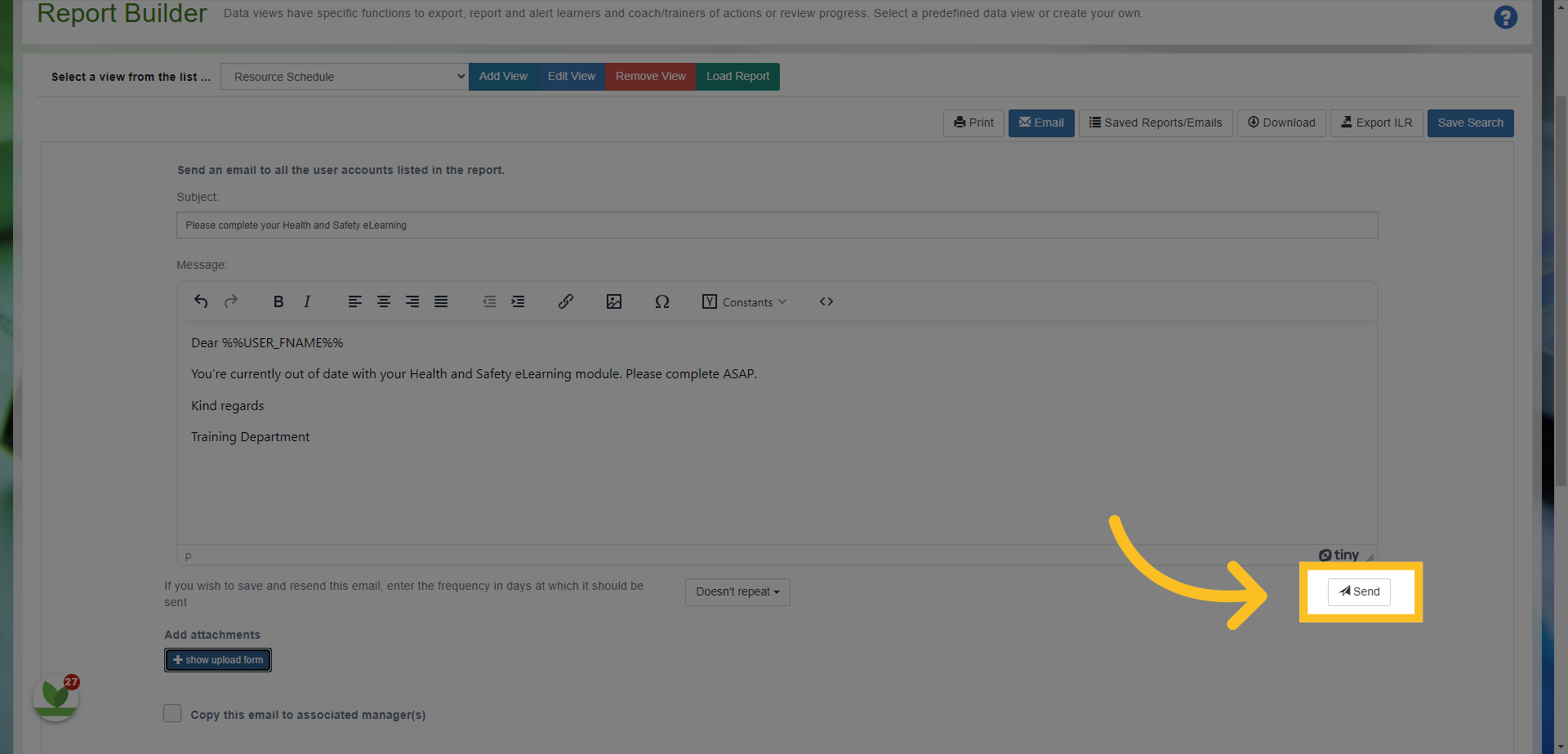The height and width of the screenshot is (754, 1568).
Task: Open the Doesn't repeat frequency dropdown
Action: coord(737,591)
